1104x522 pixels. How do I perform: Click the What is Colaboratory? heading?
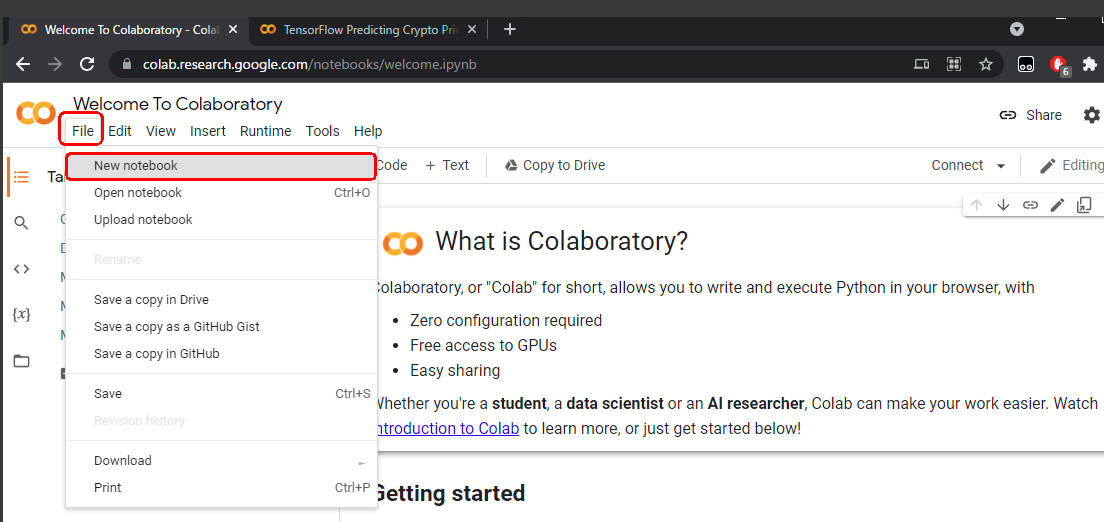point(561,242)
